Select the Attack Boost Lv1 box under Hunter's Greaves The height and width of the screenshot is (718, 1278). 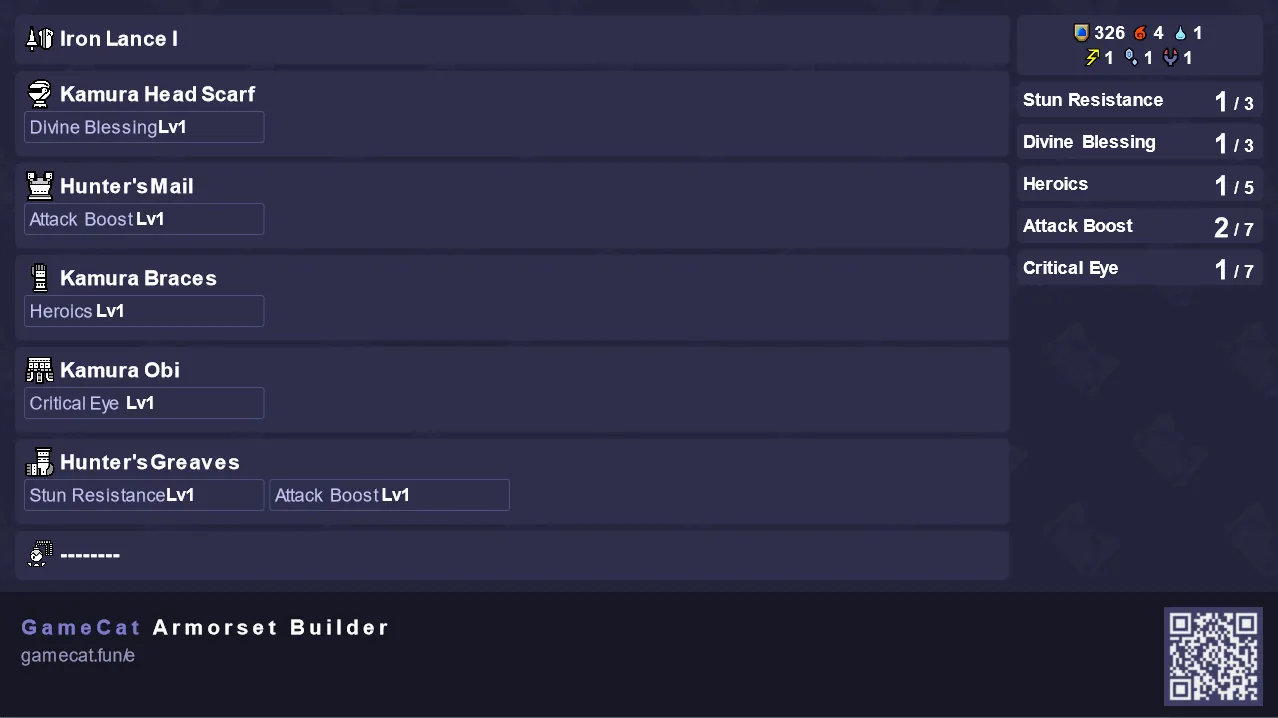(x=389, y=495)
